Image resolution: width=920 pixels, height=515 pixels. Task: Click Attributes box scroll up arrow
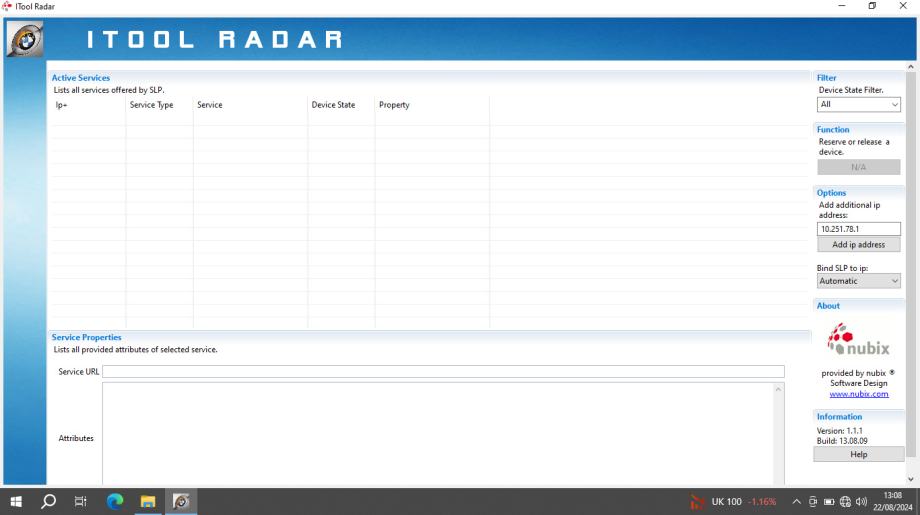click(x=779, y=389)
